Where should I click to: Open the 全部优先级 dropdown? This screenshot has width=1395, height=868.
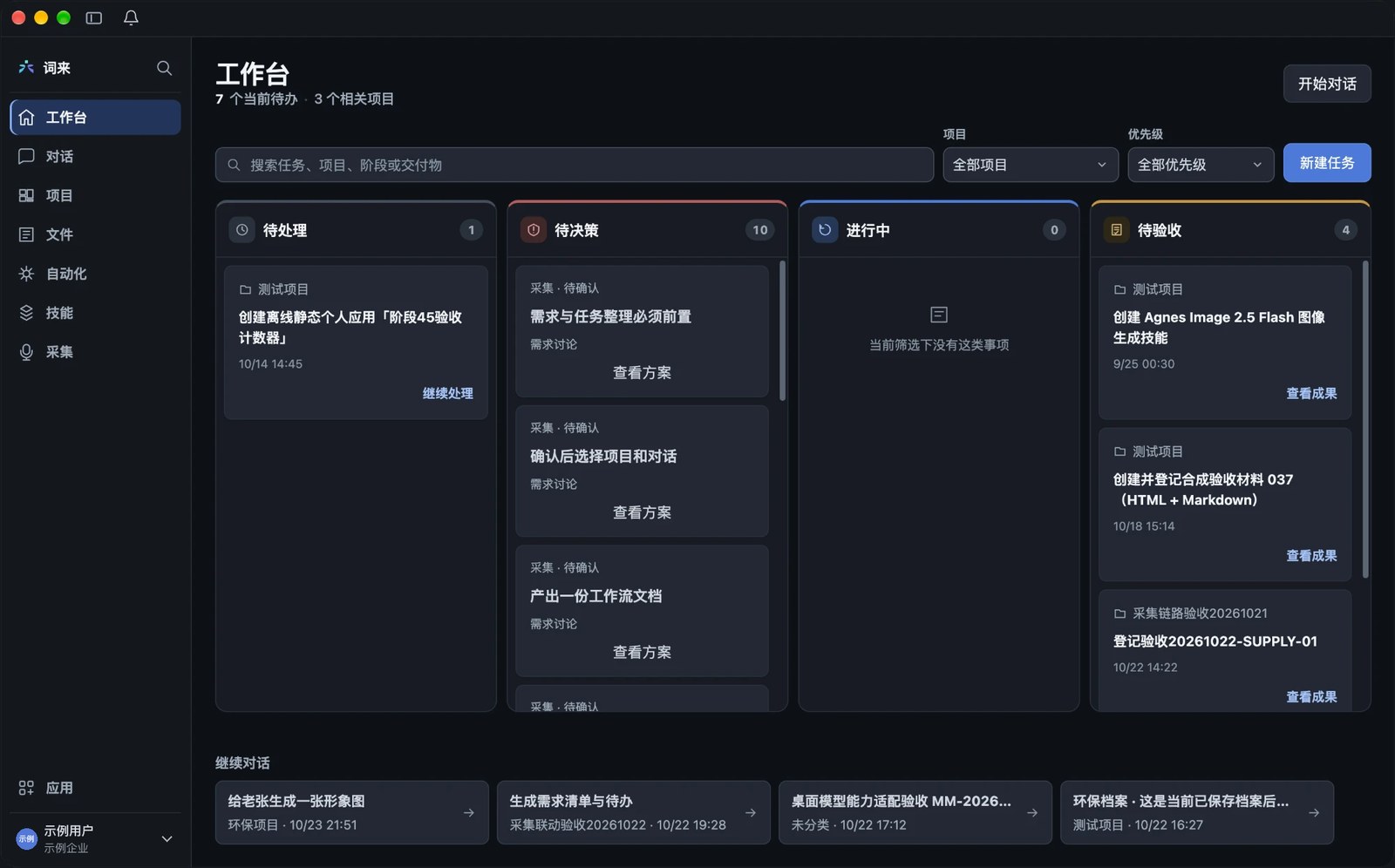click(x=1201, y=165)
